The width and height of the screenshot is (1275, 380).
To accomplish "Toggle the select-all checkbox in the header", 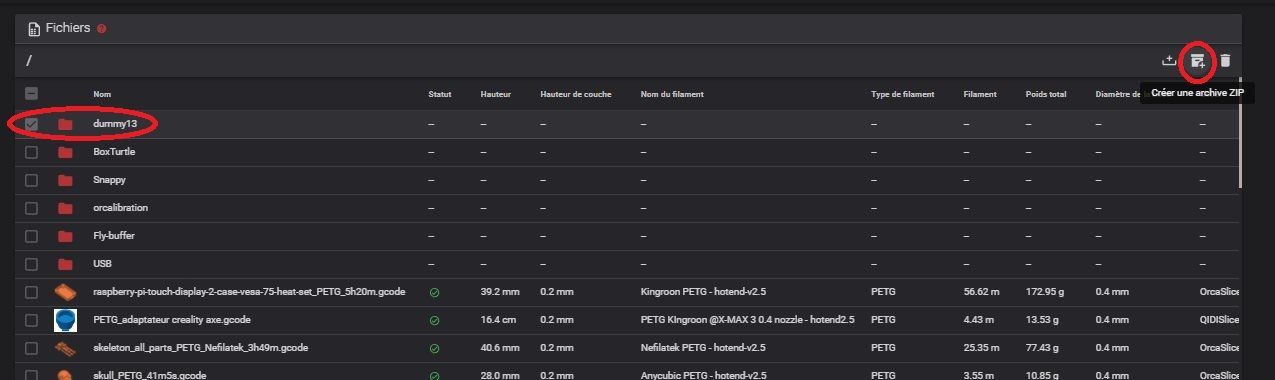I will [31, 94].
